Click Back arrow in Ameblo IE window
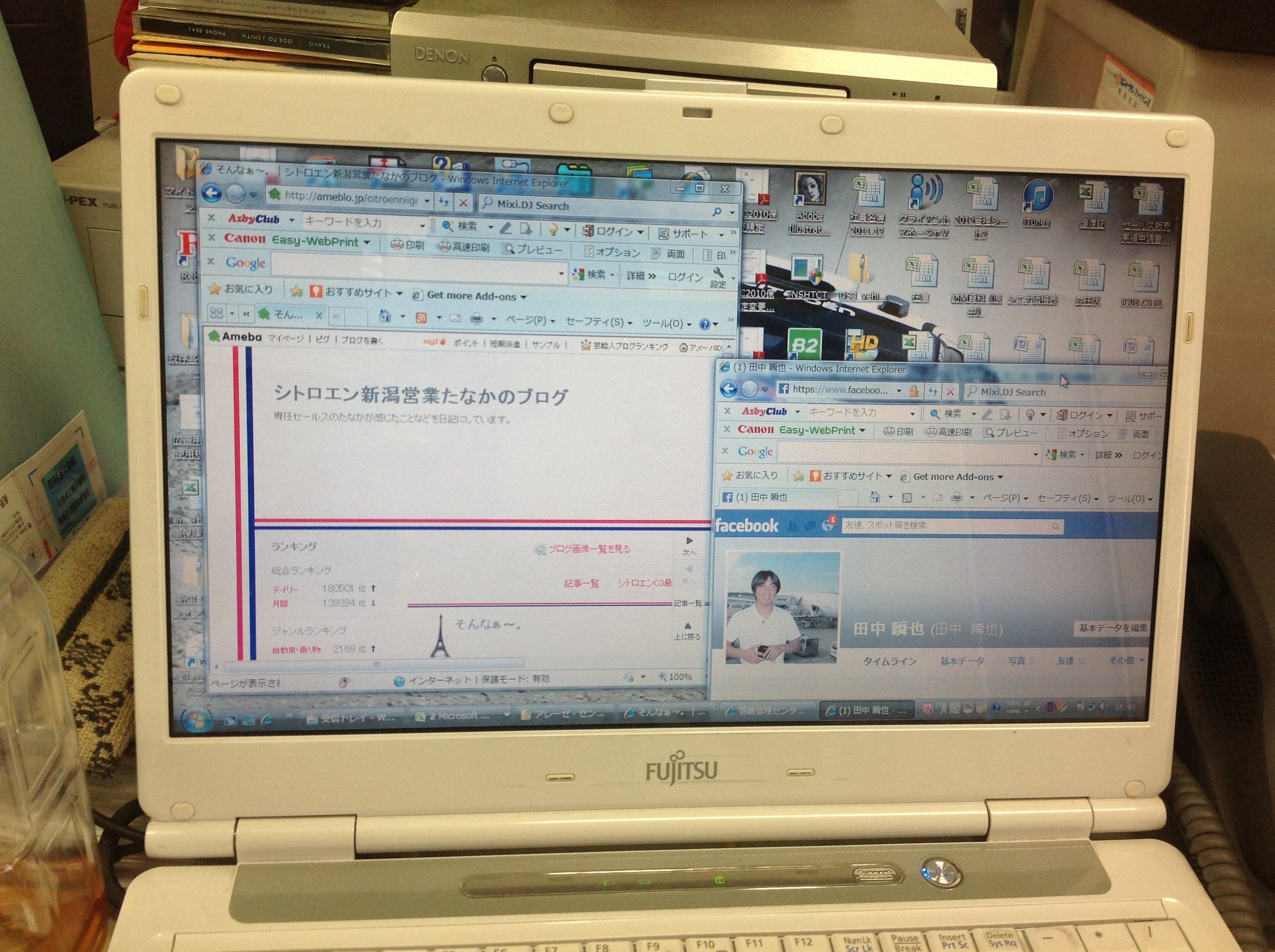1275x952 pixels. (212, 193)
